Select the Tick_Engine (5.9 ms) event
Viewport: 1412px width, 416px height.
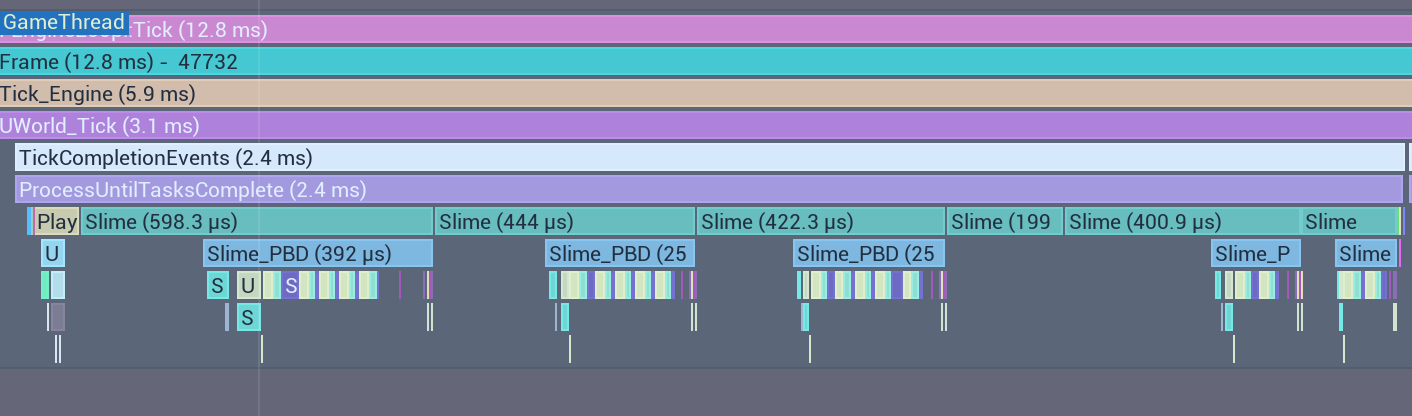click(706, 94)
